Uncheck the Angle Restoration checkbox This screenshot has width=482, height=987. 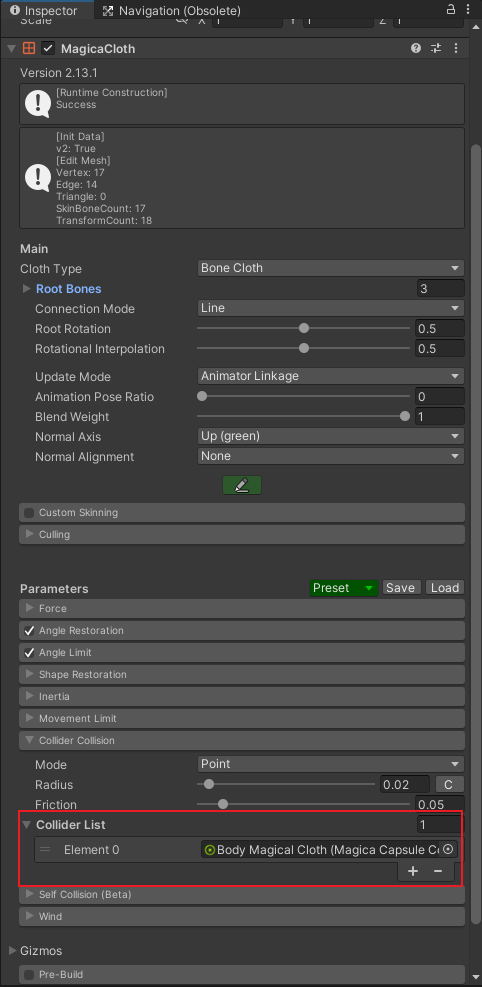(x=29, y=631)
